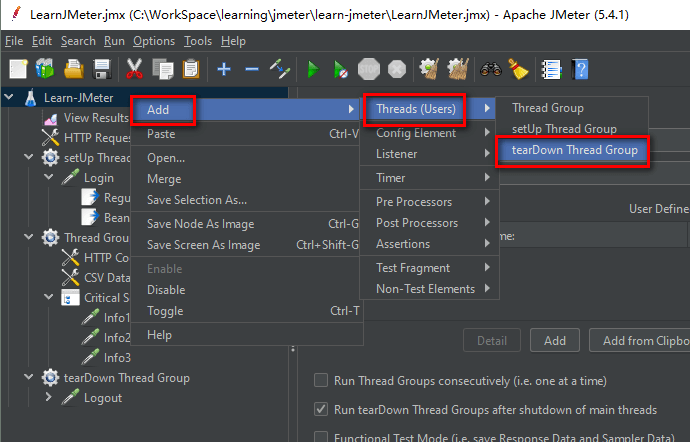Toggle the Functional Test Mode checkbox
690x442 pixels.
pyautogui.click(x=321, y=437)
